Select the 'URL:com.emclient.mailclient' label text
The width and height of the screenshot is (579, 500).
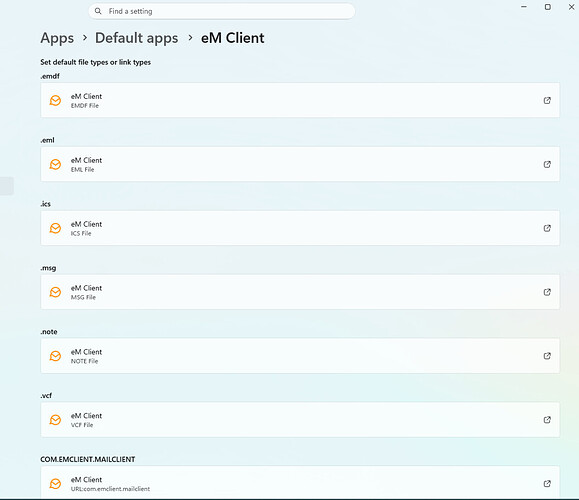click(x=110, y=489)
